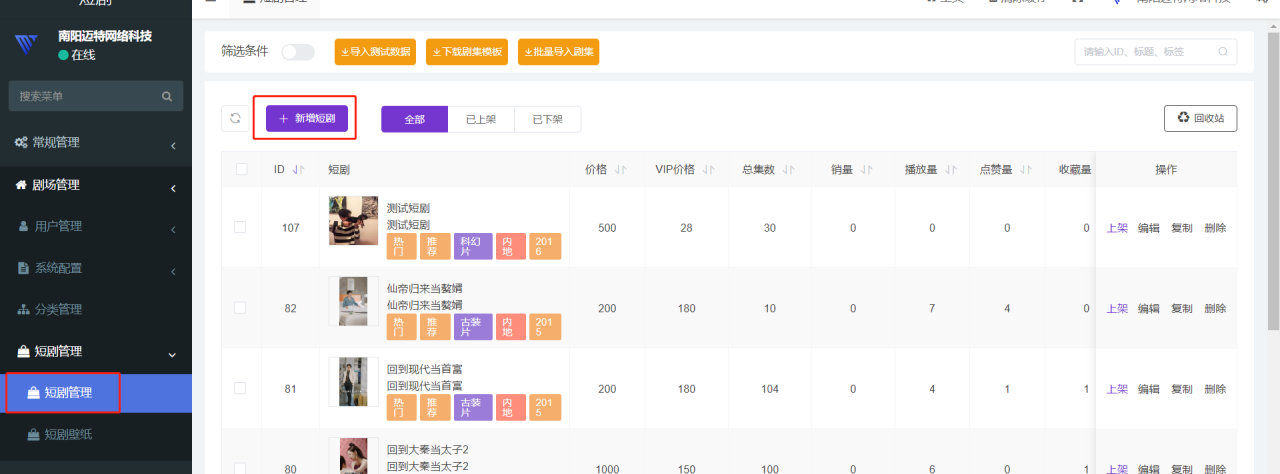1280x474 pixels.
Task: Click the refresh table icon
Action: click(x=235, y=119)
